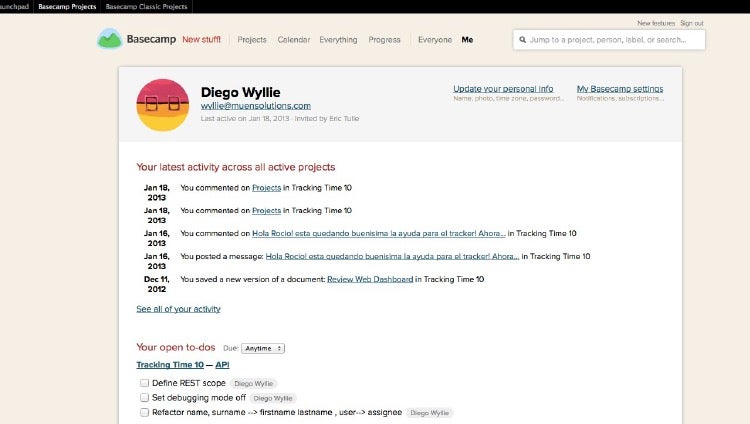Click the Basecamp wordmark text

(x=151, y=39)
